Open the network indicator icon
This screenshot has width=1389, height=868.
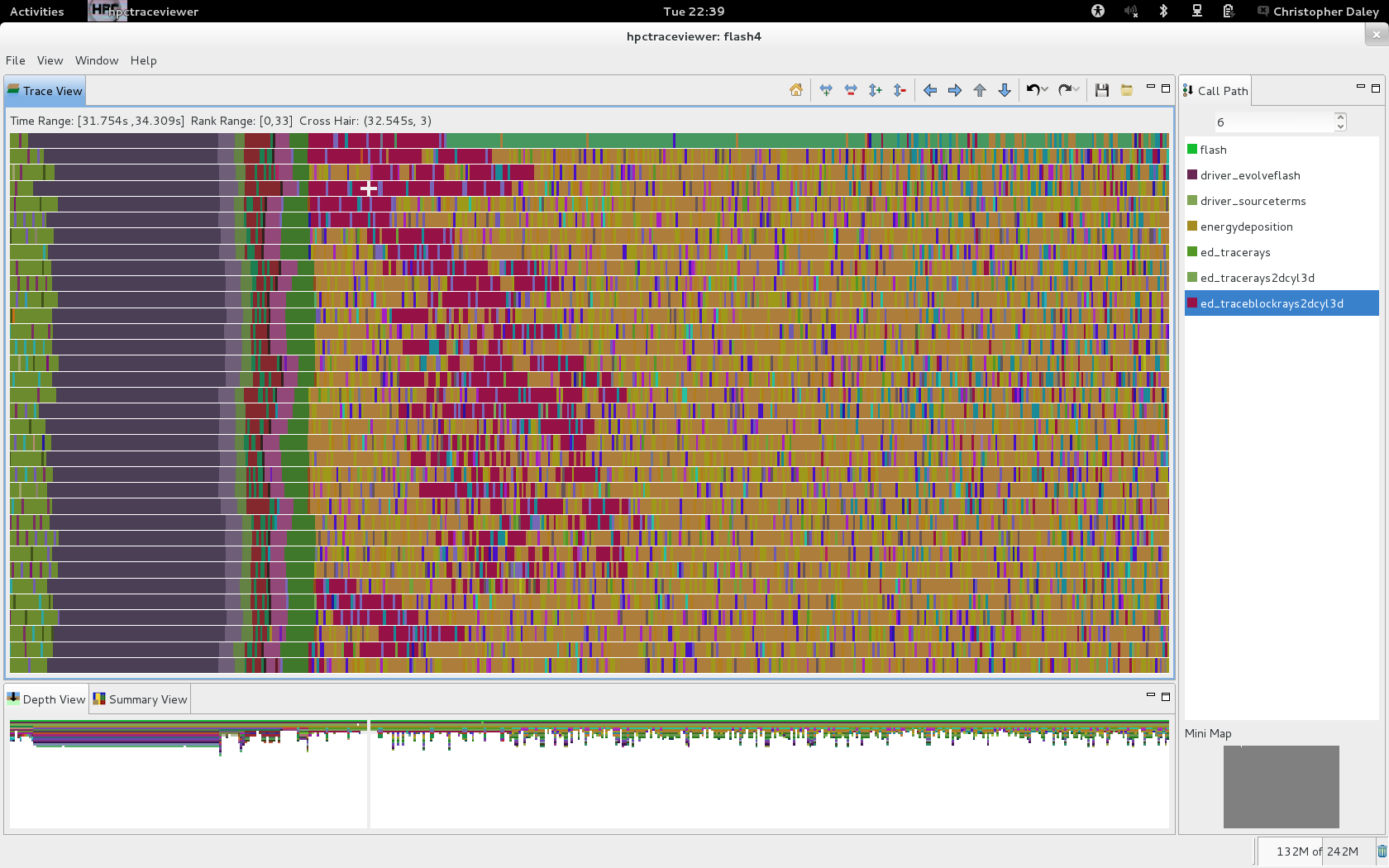coord(1196,12)
